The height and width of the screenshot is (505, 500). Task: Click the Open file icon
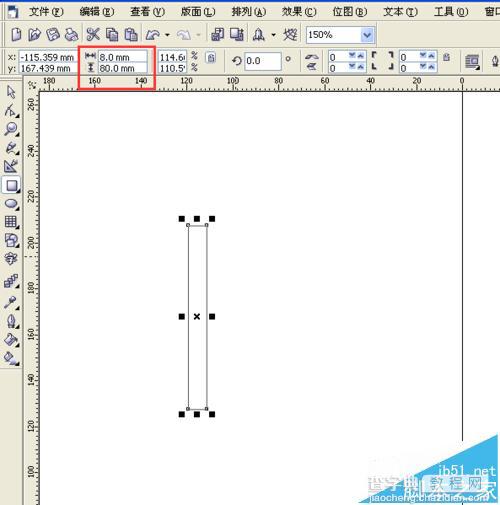pyautogui.click(x=34, y=34)
